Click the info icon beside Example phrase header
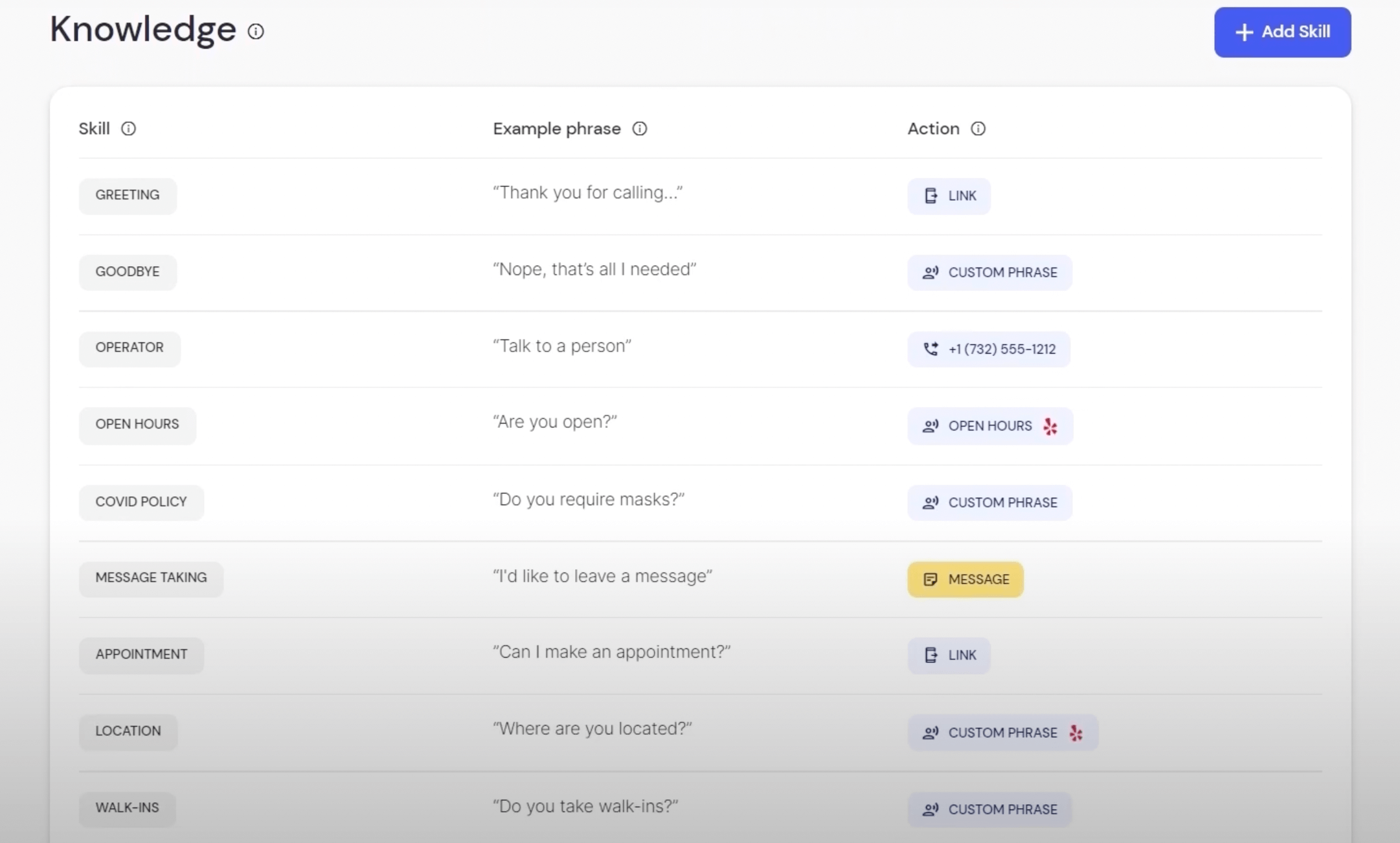 640,129
